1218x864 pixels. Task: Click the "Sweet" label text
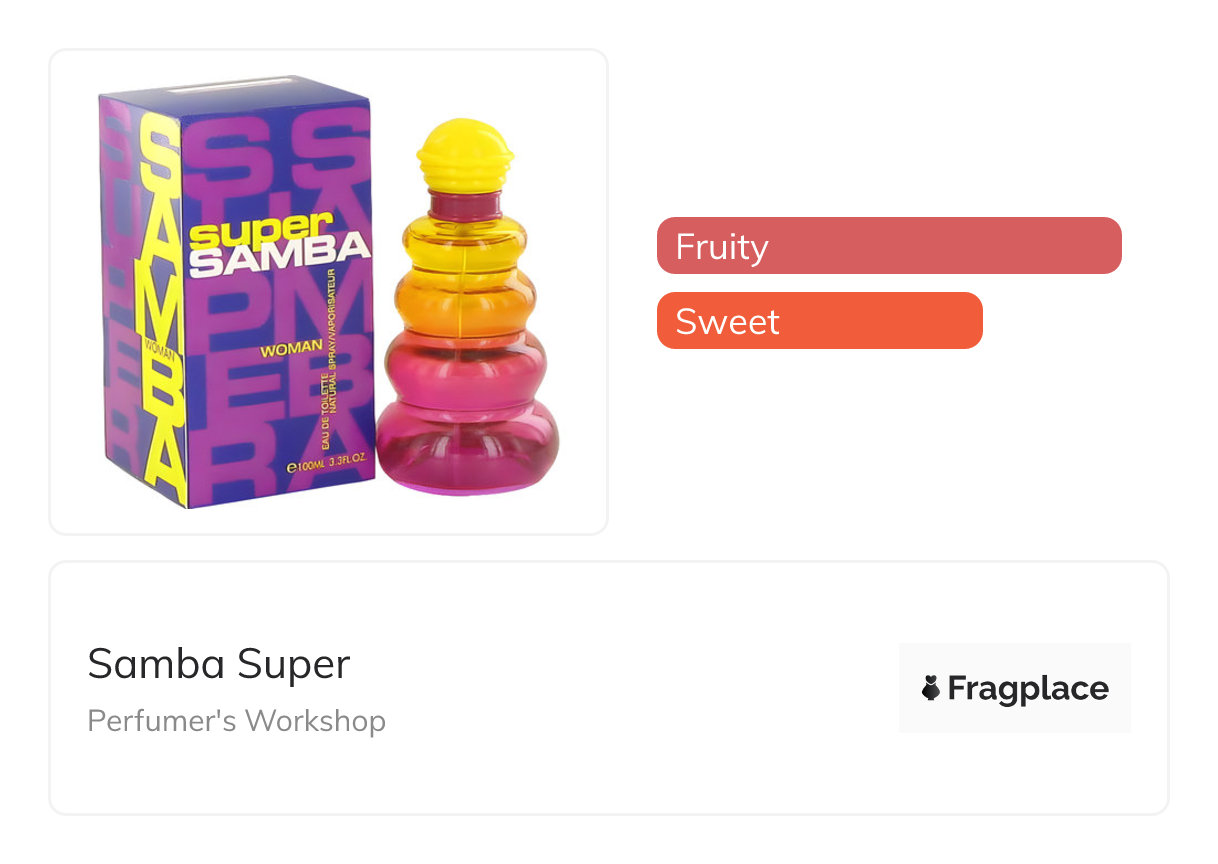point(727,322)
